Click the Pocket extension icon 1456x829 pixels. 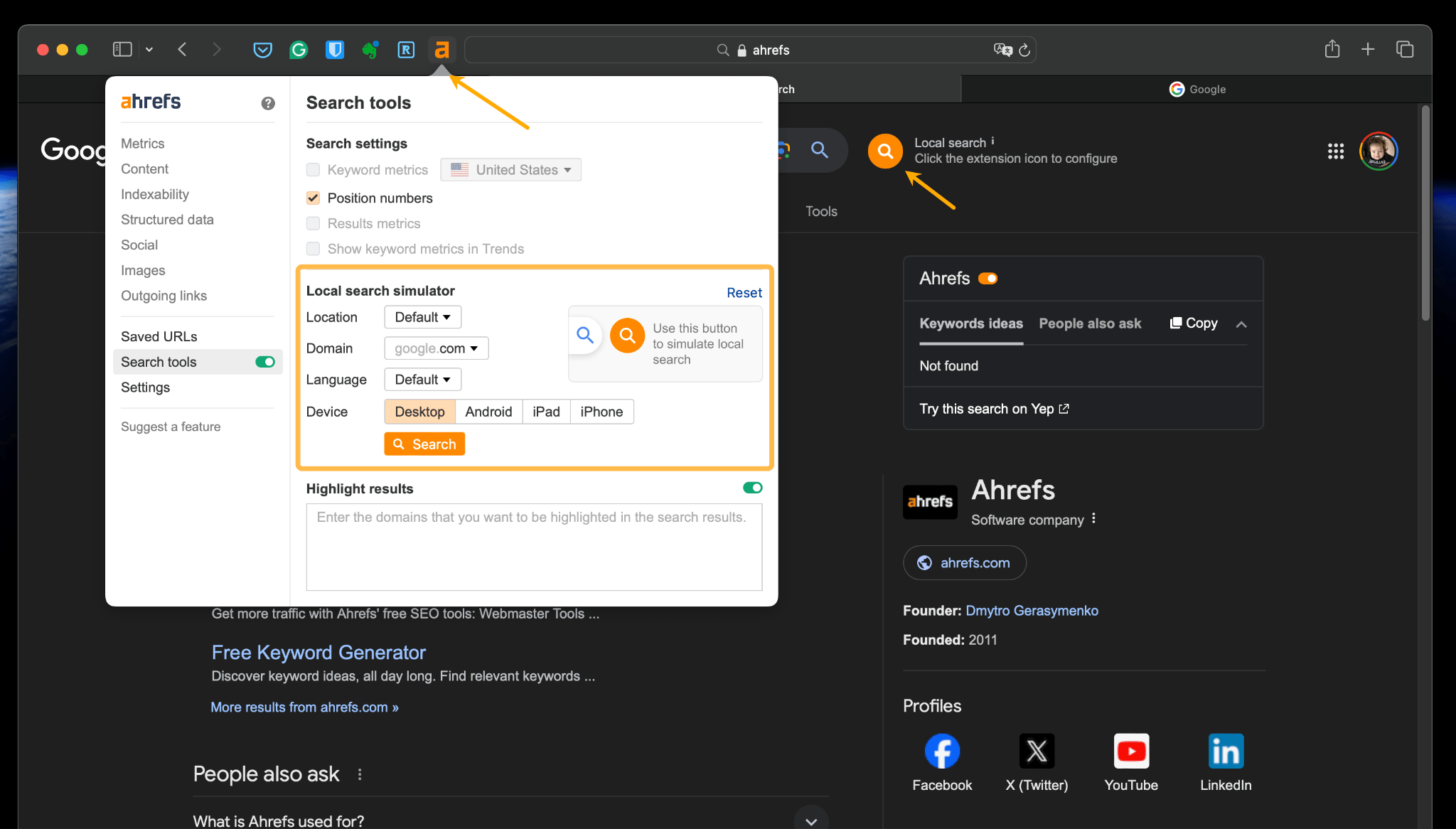[x=261, y=49]
